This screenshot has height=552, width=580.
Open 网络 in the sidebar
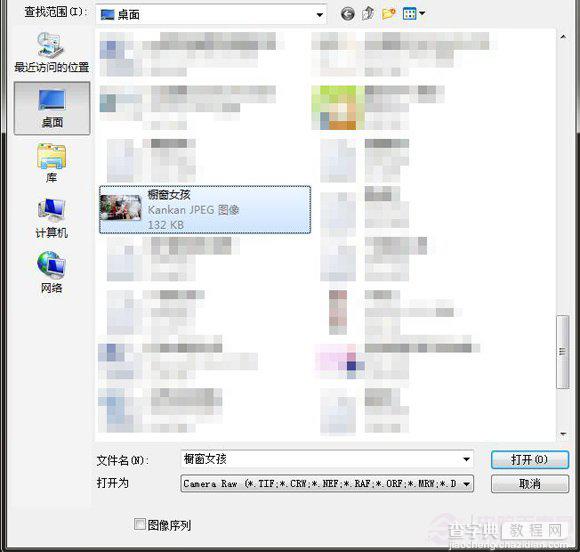(x=51, y=273)
